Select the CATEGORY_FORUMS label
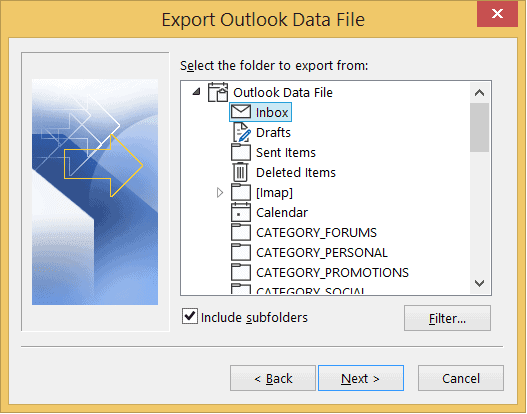The image size is (527, 414). coord(316,233)
